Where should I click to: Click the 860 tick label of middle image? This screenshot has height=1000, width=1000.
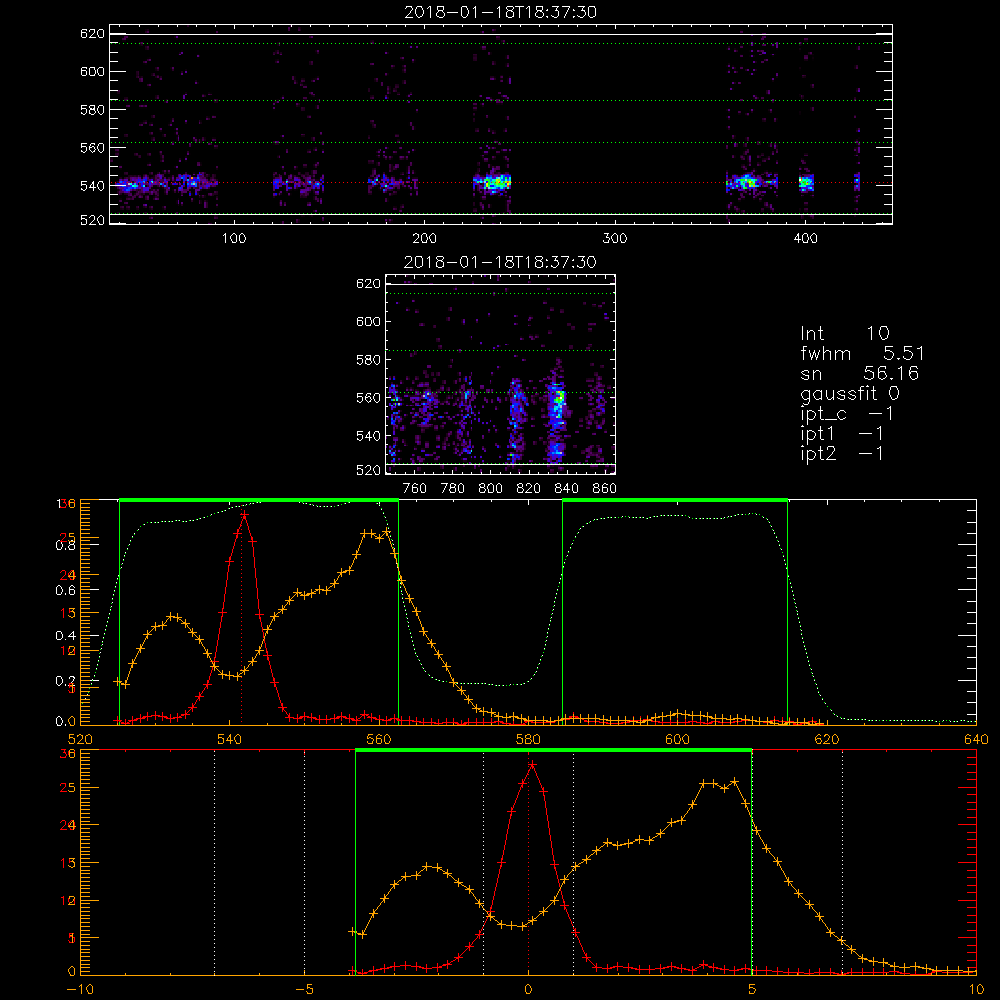click(605, 489)
